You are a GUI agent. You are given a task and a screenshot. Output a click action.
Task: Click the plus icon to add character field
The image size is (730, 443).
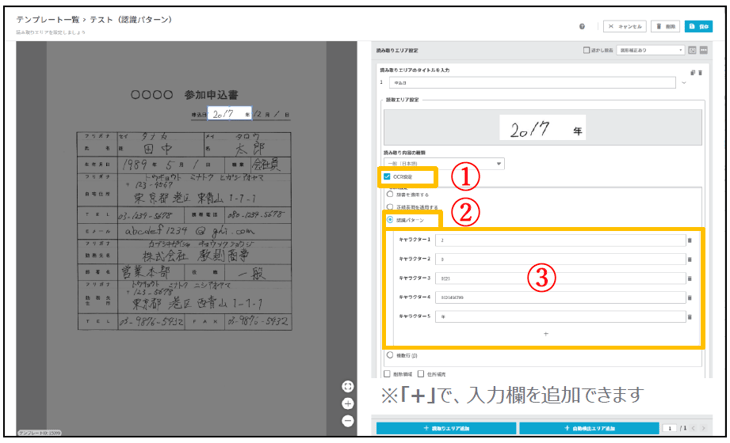[x=545, y=333]
